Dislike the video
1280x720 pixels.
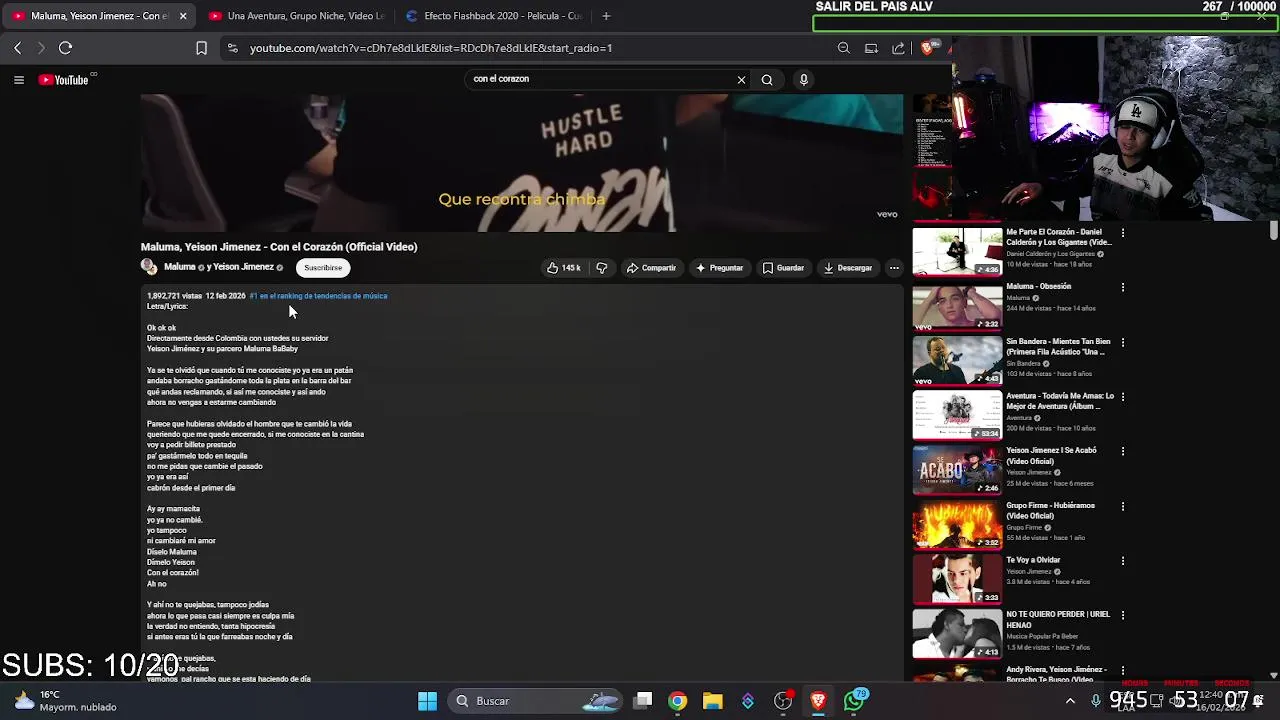click(x=602, y=268)
